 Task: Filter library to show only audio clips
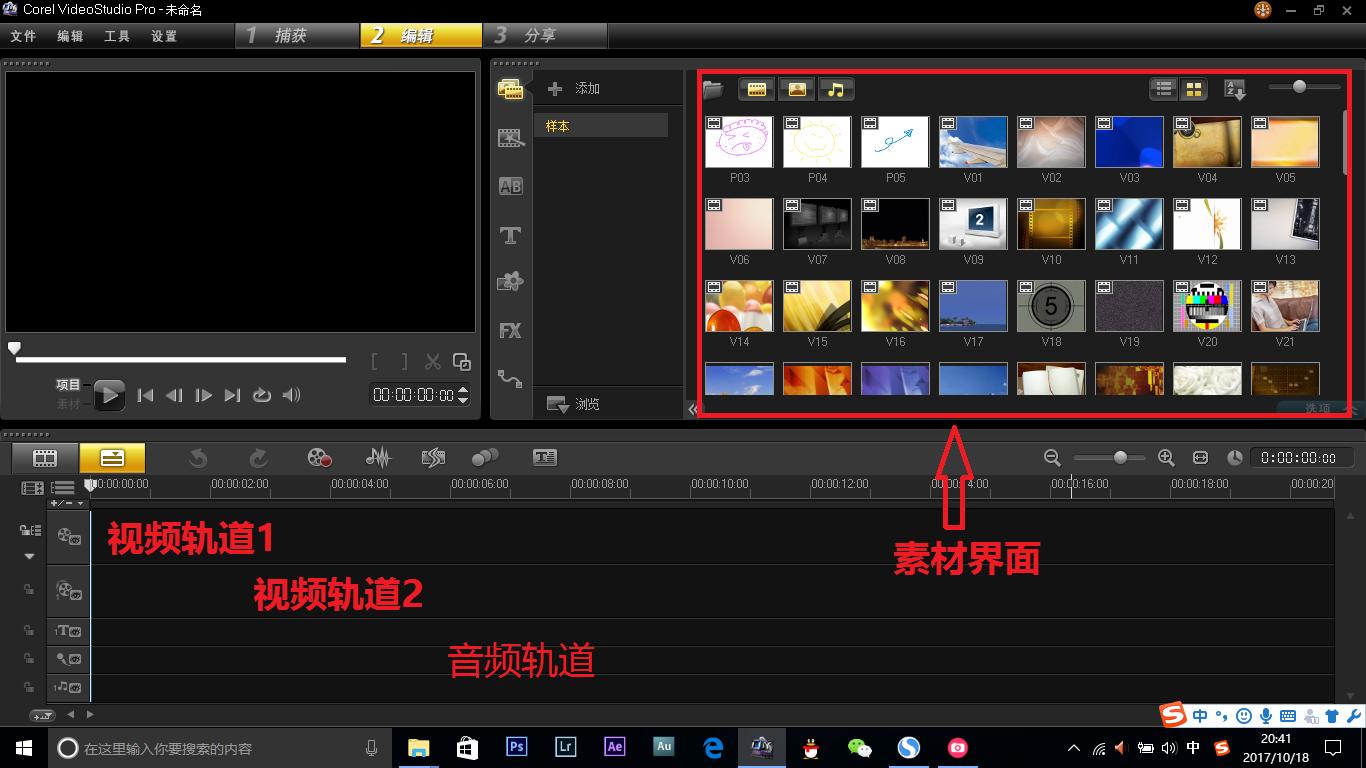point(836,89)
